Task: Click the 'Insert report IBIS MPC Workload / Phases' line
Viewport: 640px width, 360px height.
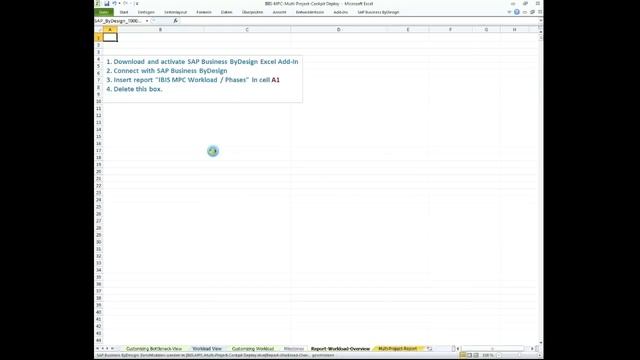Action: tap(193, 80)
